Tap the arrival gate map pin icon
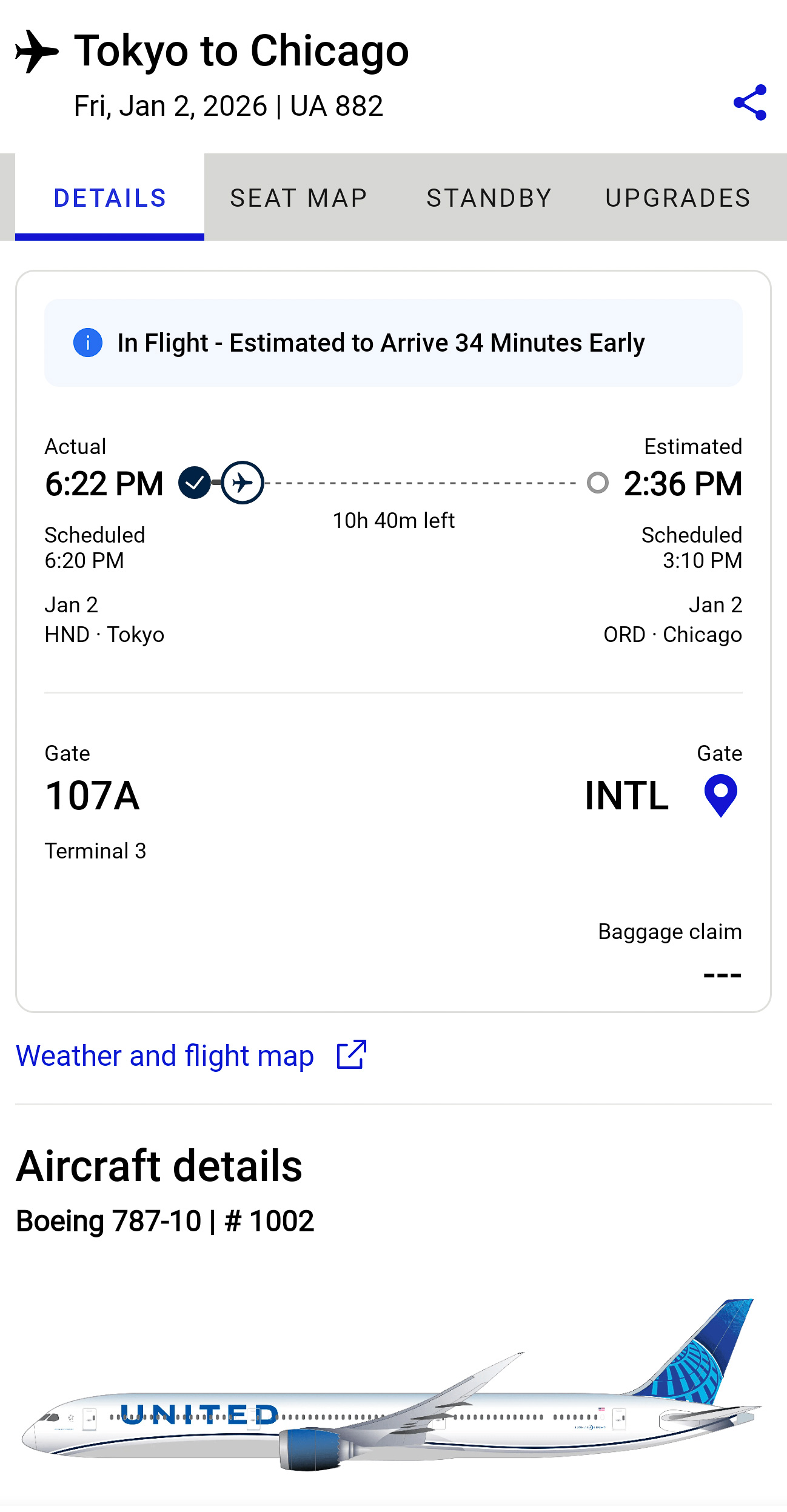The width and height of the screenshot is (787, 1512). (x=720, y=796)
